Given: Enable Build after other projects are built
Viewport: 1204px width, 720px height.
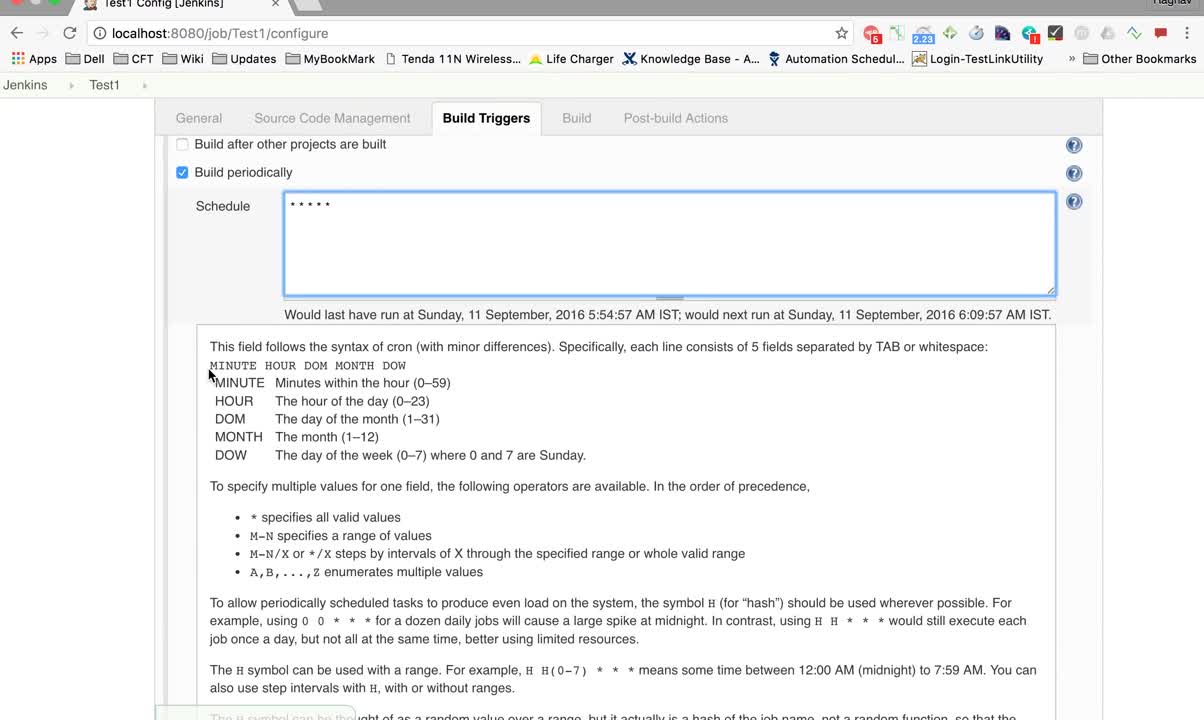Looking at the screenshot, I should pyautogui.click(x=182, y=145).
